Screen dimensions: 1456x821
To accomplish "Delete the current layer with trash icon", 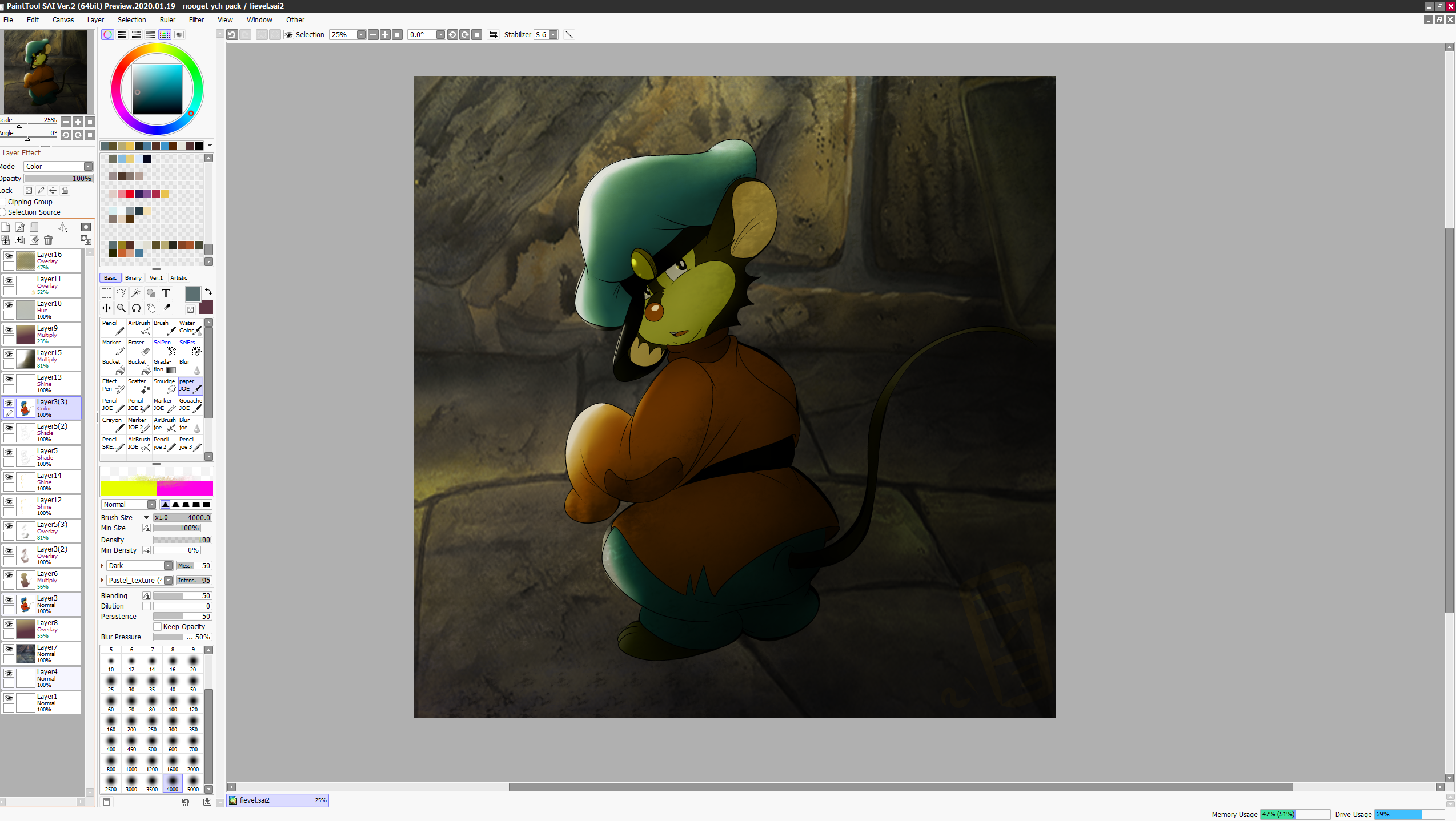I will tap(48, 240).
